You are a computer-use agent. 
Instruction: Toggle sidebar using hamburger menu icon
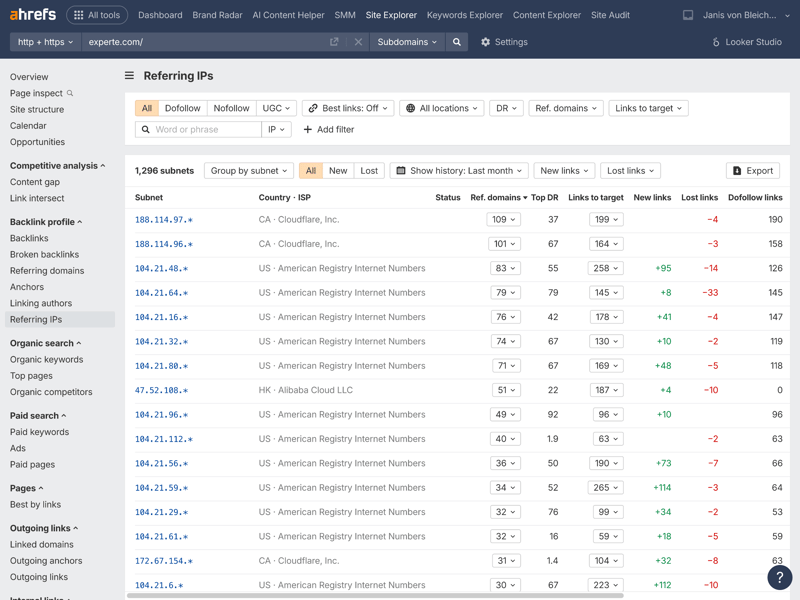[129, 76]
